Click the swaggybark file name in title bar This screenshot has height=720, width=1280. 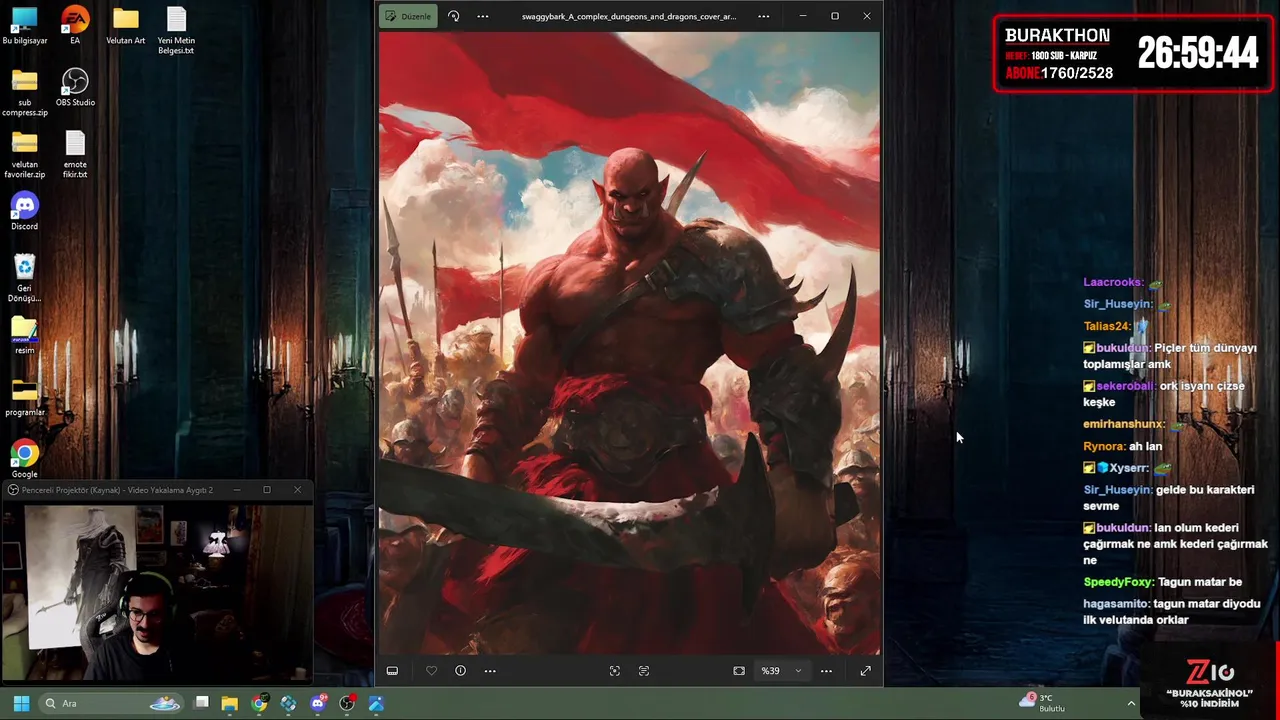coord(629,16)
